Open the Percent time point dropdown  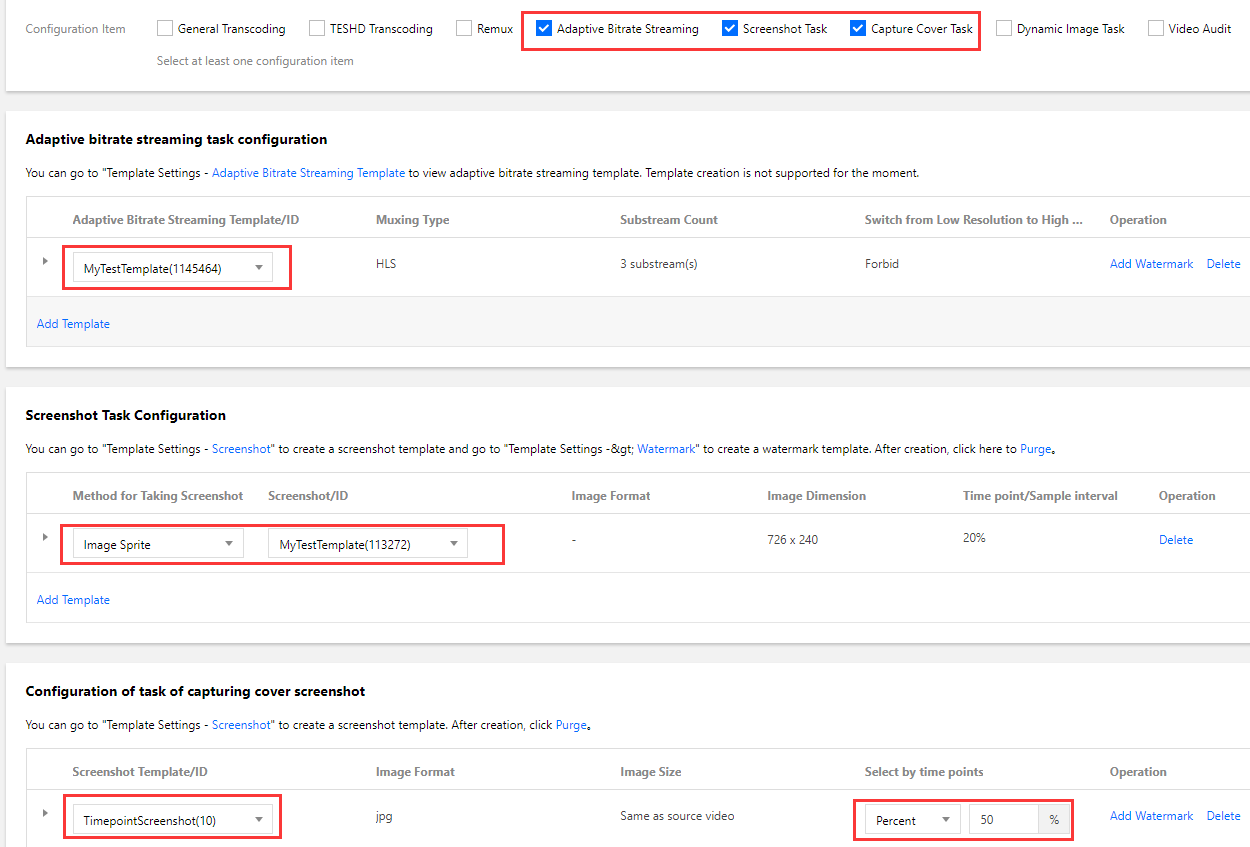pos(912,820)
